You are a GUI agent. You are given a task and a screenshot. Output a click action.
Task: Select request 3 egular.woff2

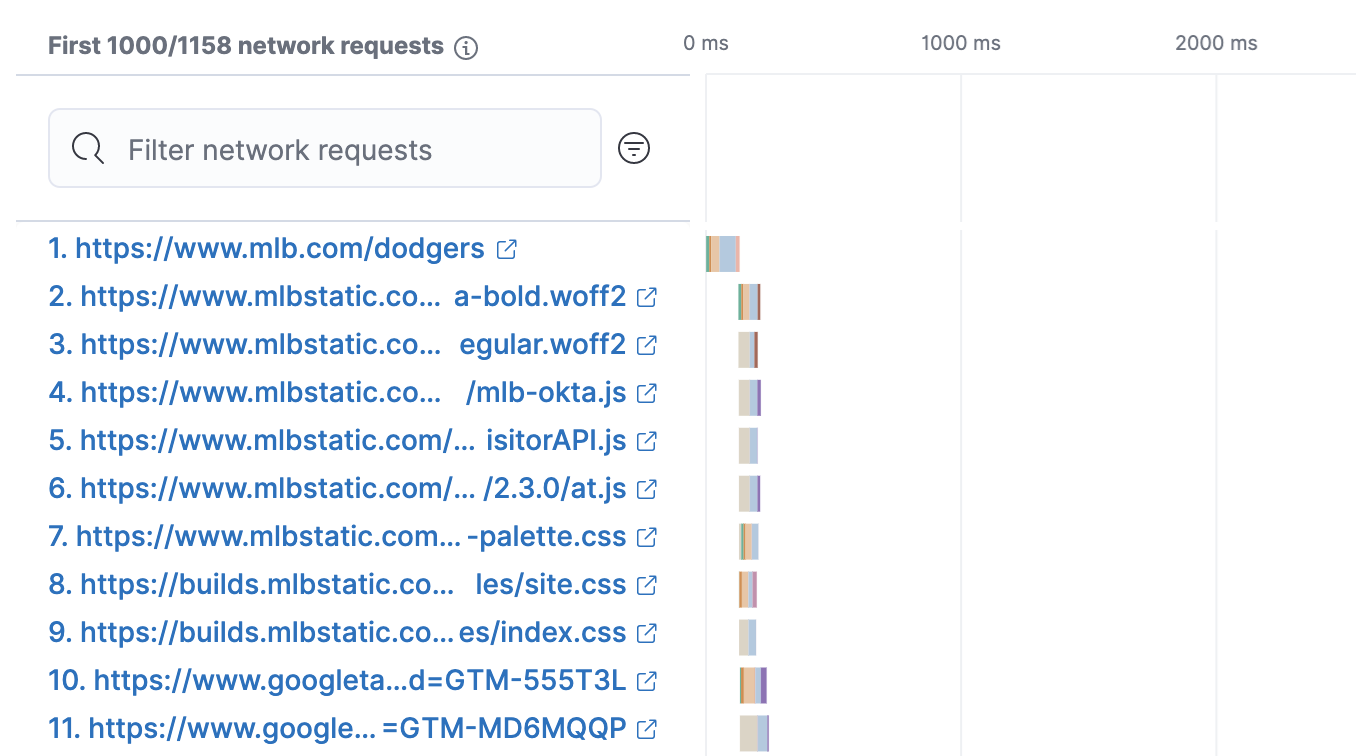click(x=337, y=345)
